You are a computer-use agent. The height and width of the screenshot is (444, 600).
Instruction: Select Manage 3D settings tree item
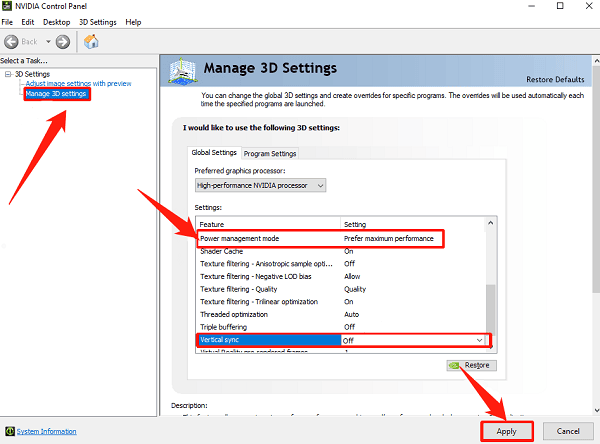(x=56, y=94)
